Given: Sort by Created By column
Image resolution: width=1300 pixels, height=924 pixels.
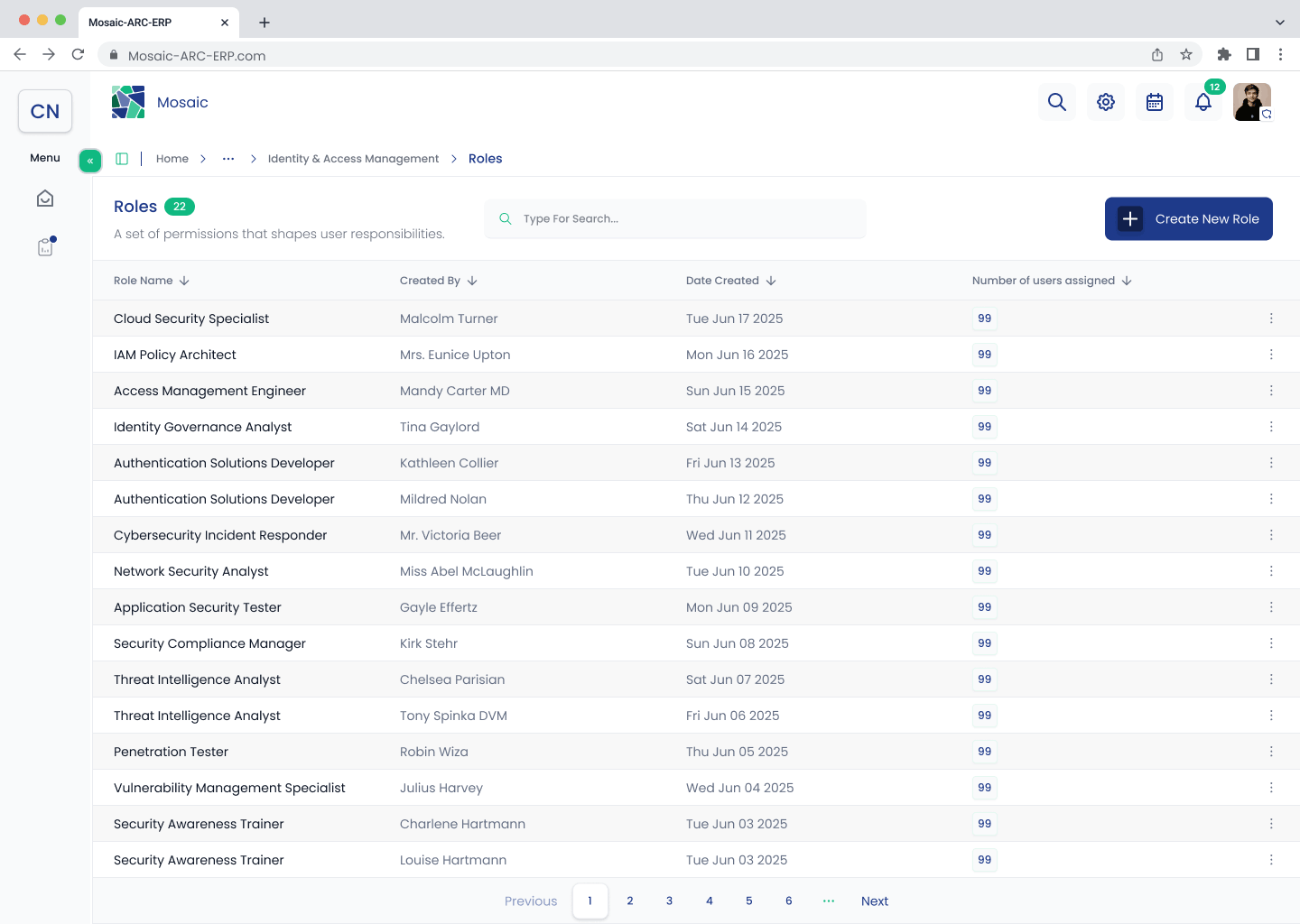Looking at the screenshot, I should pos(439,281).
